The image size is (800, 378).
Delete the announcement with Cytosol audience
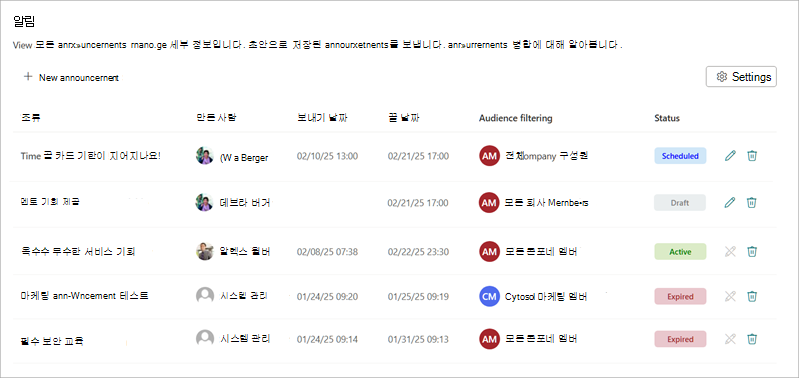click(x=752, y=296)
